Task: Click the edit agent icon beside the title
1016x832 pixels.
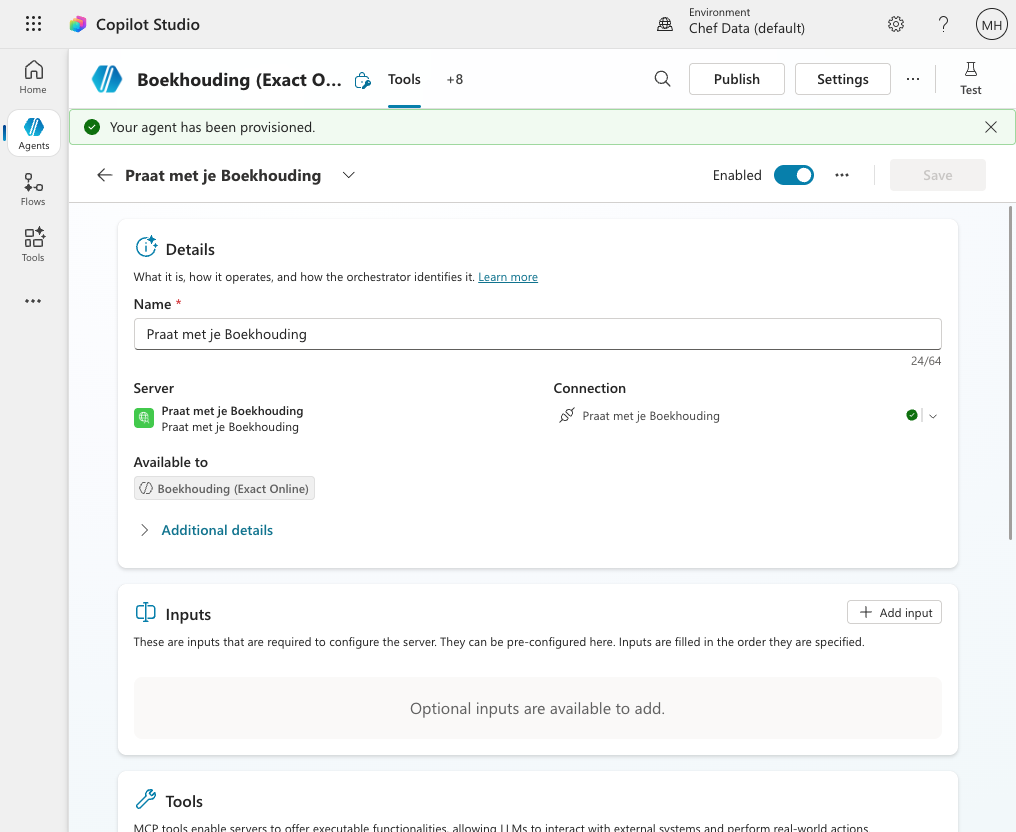Action: [363, 80]
